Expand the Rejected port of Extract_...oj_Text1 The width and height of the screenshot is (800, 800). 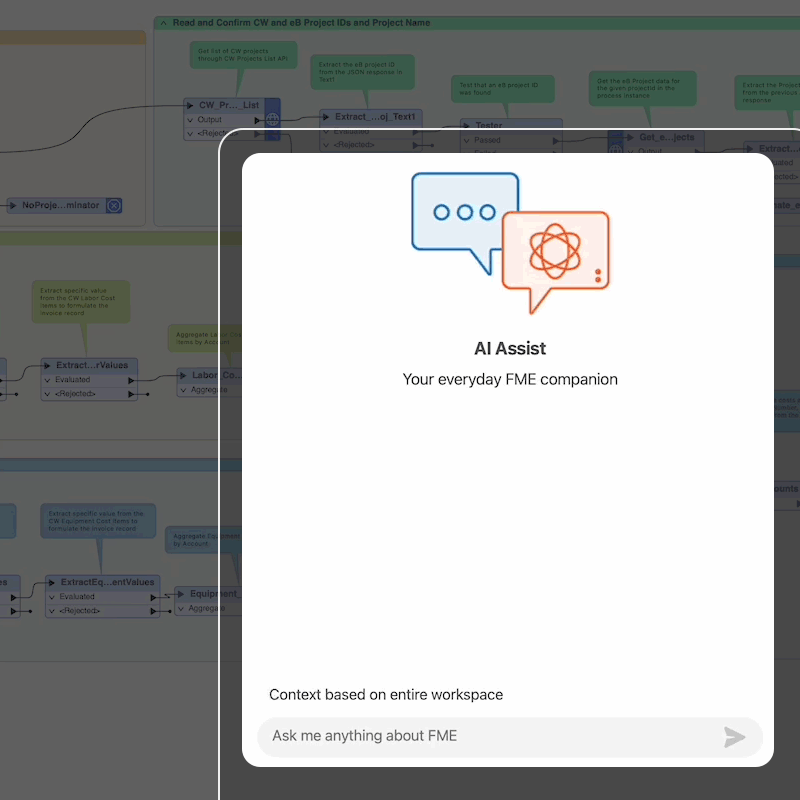(327, 145)
